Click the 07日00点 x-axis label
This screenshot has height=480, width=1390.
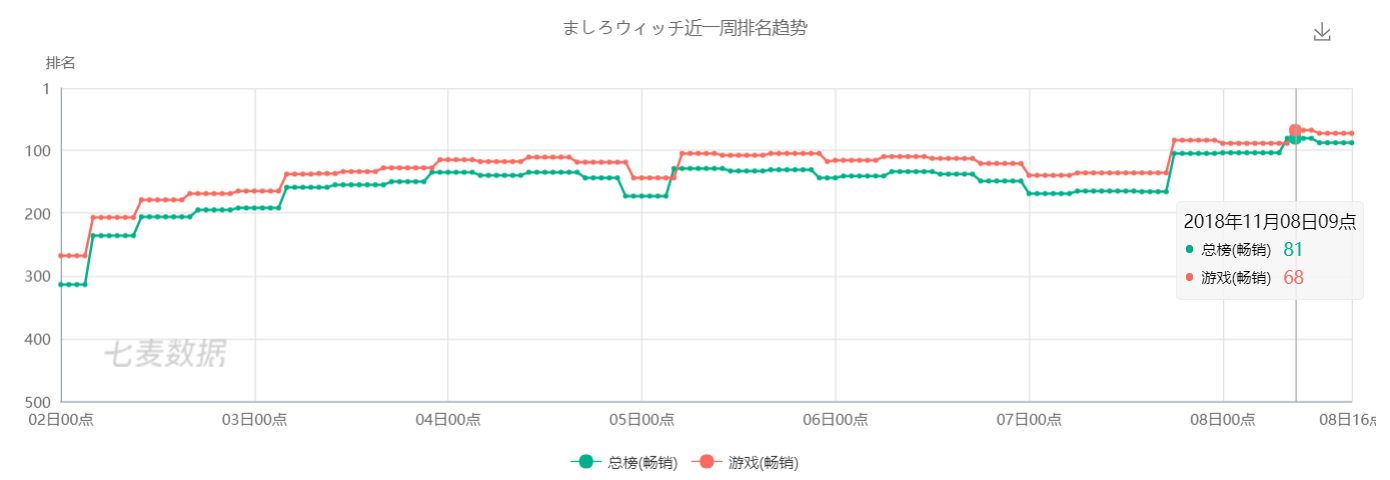[x=1028, y=420]
